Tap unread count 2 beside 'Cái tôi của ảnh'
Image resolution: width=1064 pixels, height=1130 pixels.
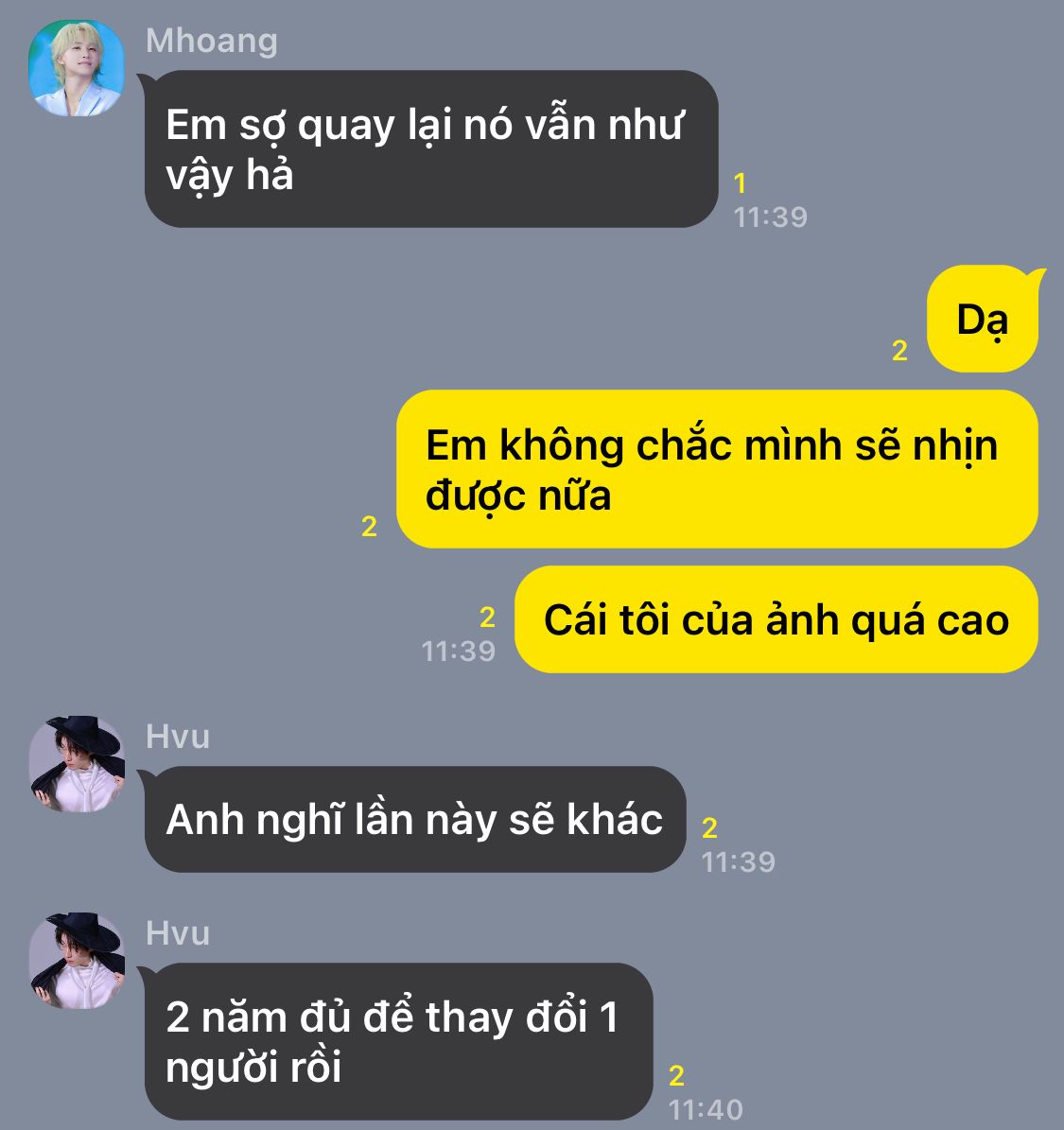487,617
